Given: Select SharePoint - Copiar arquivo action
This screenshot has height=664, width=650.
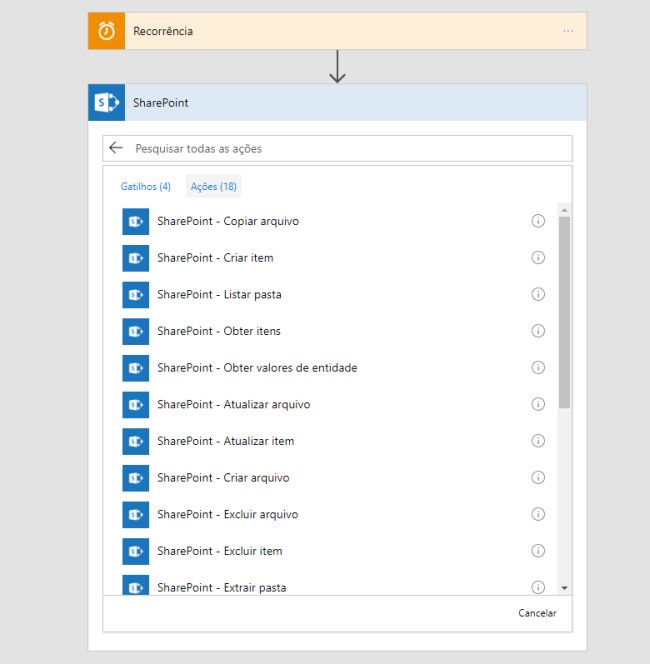Looking at the screenshot, I should coord(228,221).
